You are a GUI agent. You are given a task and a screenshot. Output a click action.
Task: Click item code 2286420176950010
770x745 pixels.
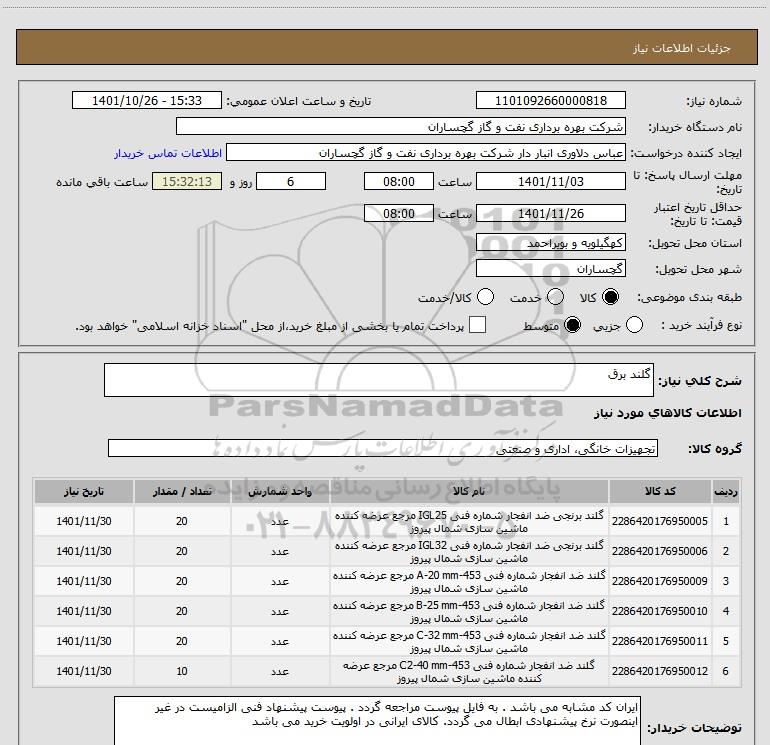(x=660, y=611)
